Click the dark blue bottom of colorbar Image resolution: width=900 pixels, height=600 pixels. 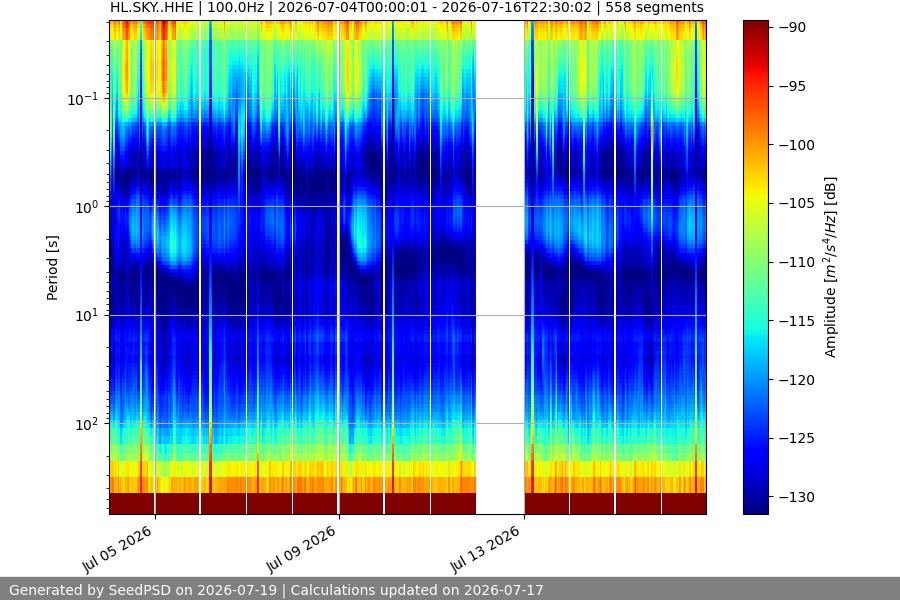(755, 504)
